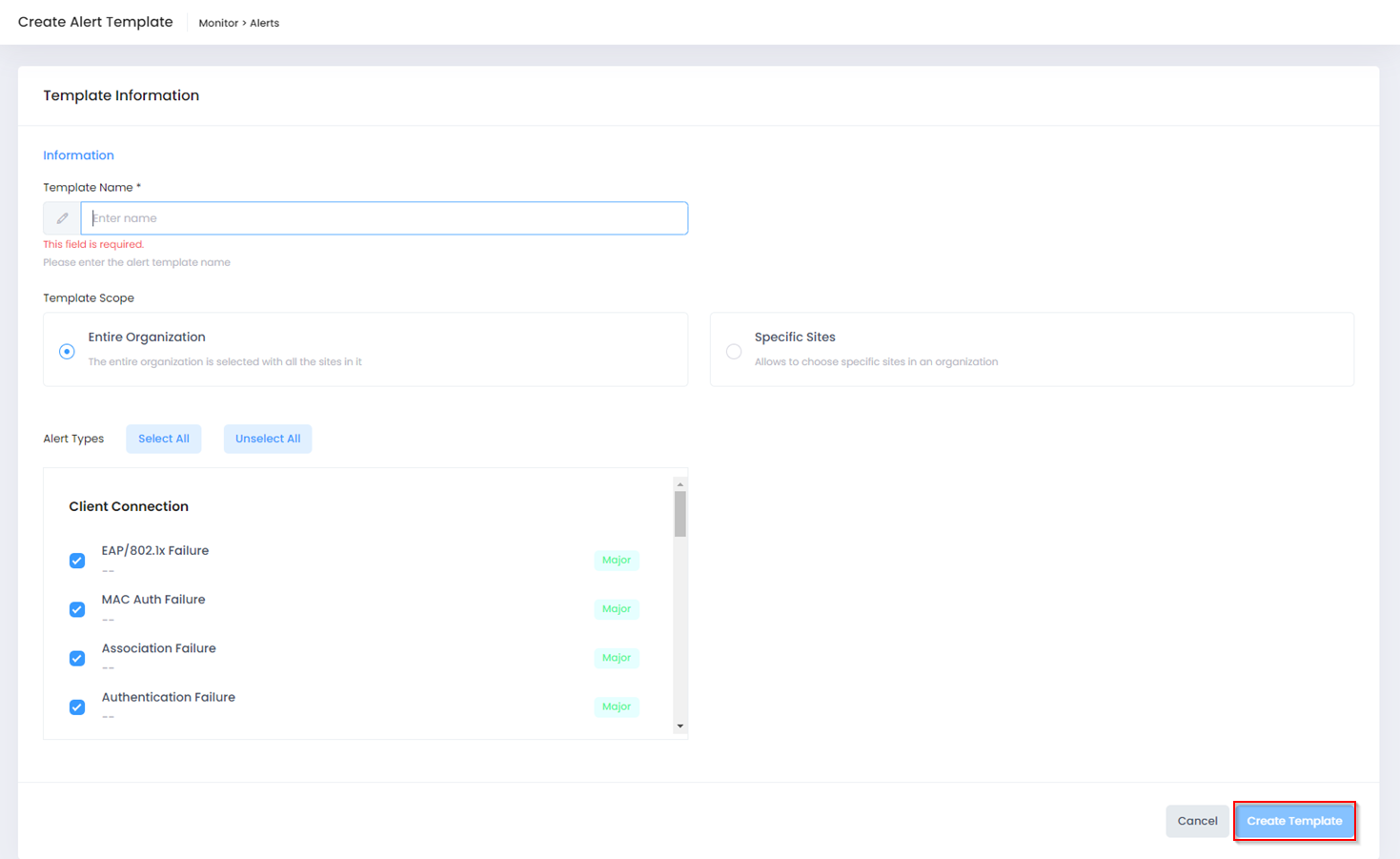Uncheck the Authentication Failure checkbox
This screenshot has height=859, width=1400.
click(77, 707)
